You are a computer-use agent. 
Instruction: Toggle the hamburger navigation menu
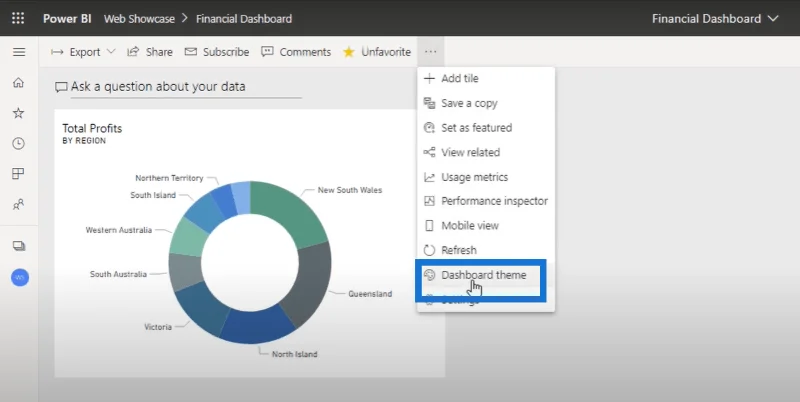[x=19, y=52]
